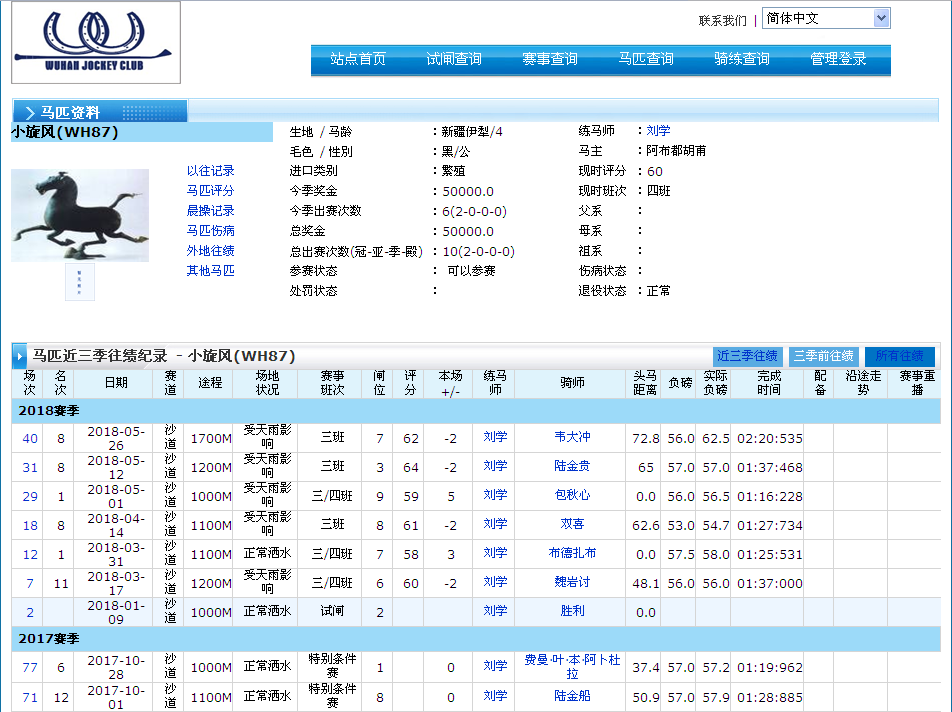Viewport: 952px width, 712px height.
Task: Open race number 40 link
Action: (30, 438)
